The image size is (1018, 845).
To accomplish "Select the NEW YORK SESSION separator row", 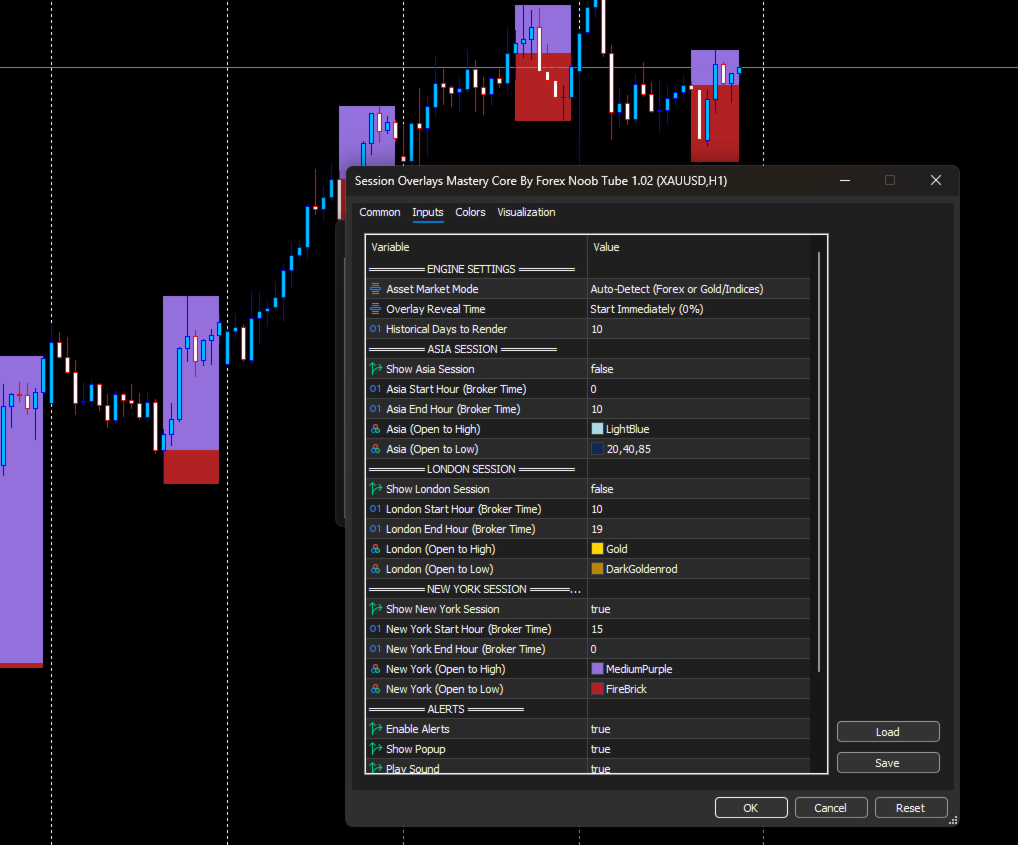I will pos(588,589).
